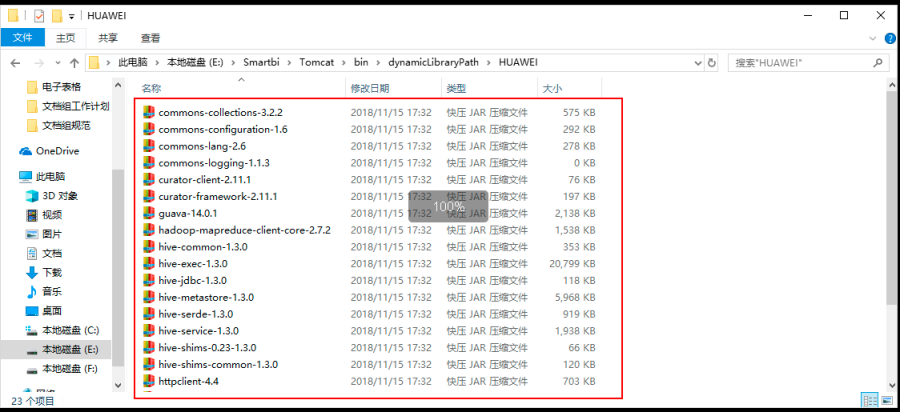
Task: Click the guava-14.0.1 JAR file icon
Action: (x=149, y=213)
